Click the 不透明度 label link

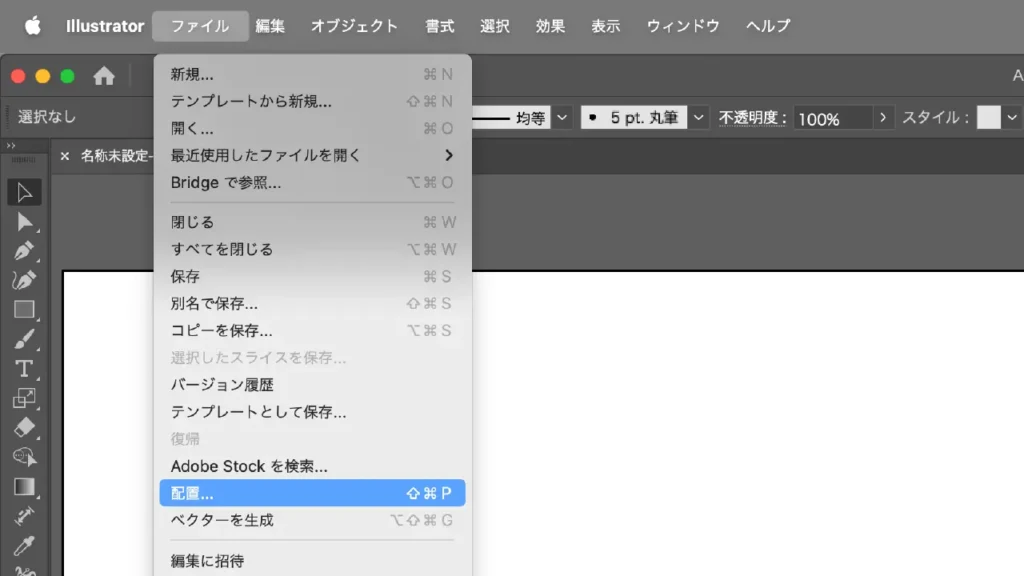point(752,118)
